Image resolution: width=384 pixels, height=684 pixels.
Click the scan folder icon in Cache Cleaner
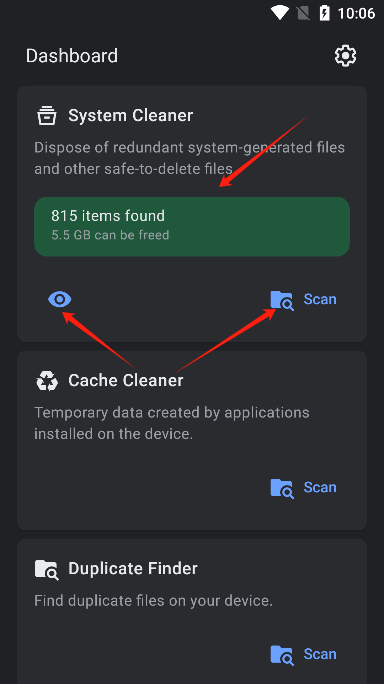282,488
